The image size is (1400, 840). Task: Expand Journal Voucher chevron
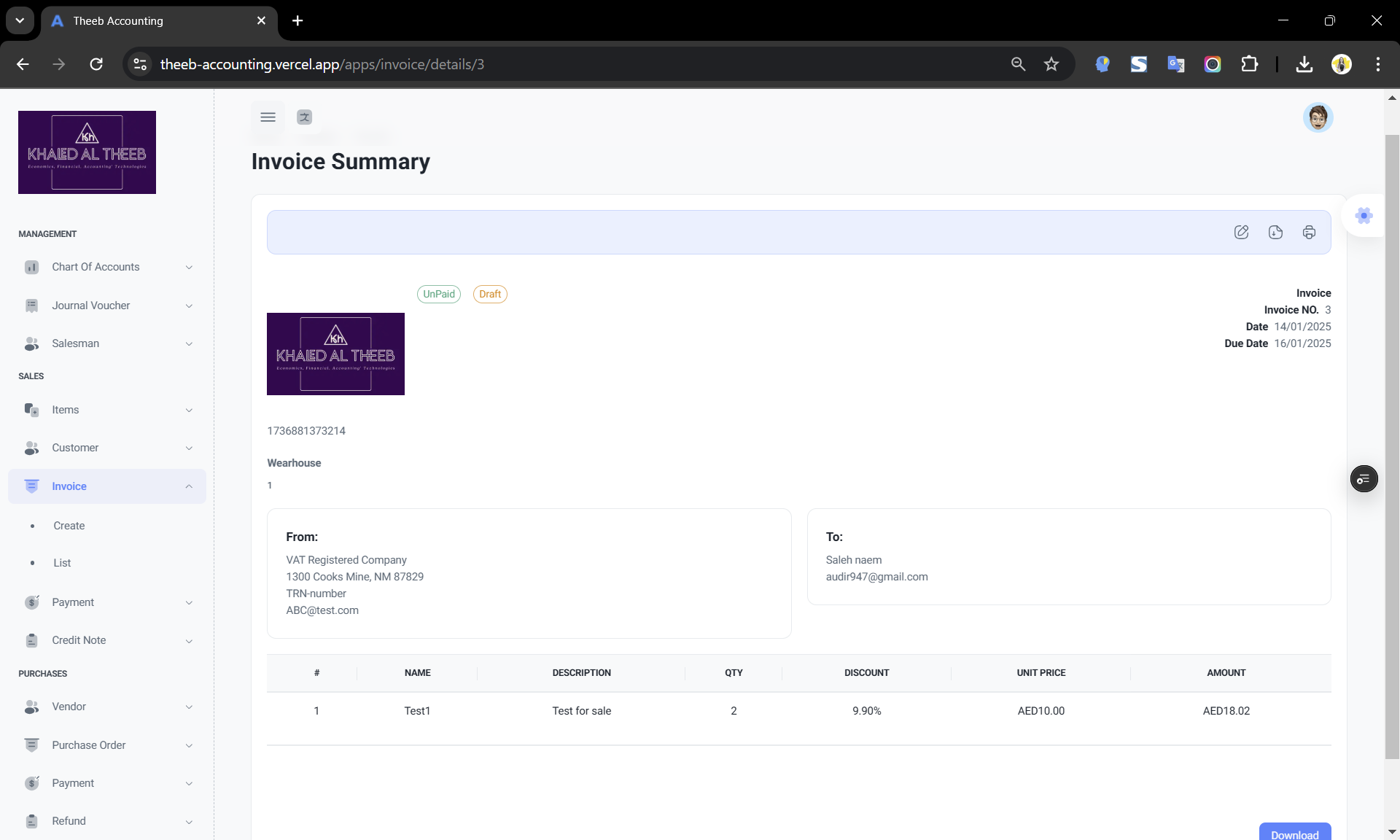coord(189,306)
